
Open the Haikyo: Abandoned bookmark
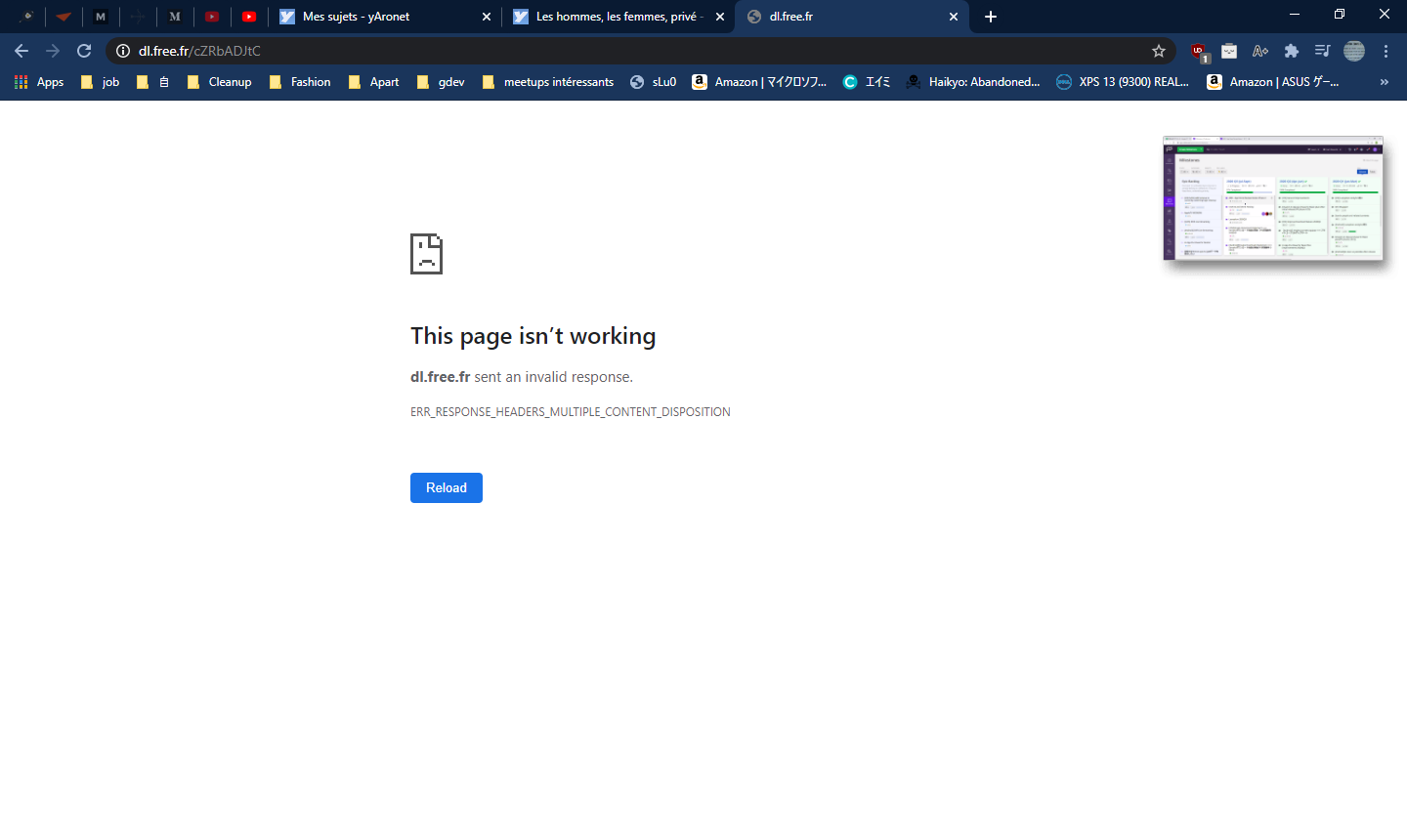coord(973,82)
